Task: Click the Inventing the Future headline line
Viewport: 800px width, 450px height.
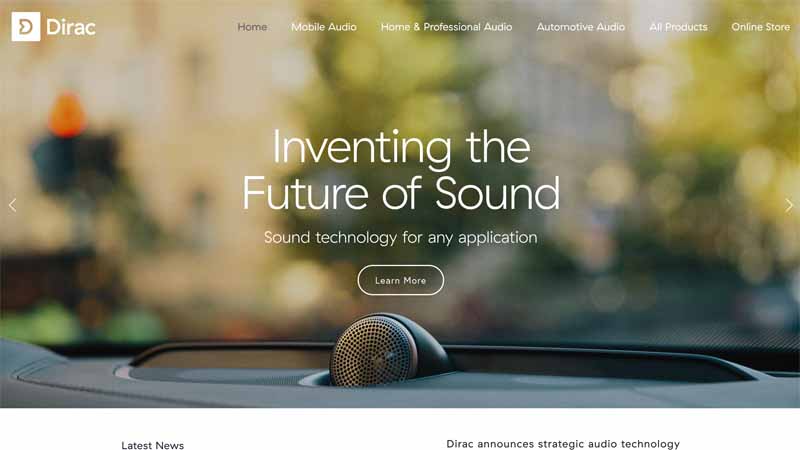Action: click(x=401, y=147)
